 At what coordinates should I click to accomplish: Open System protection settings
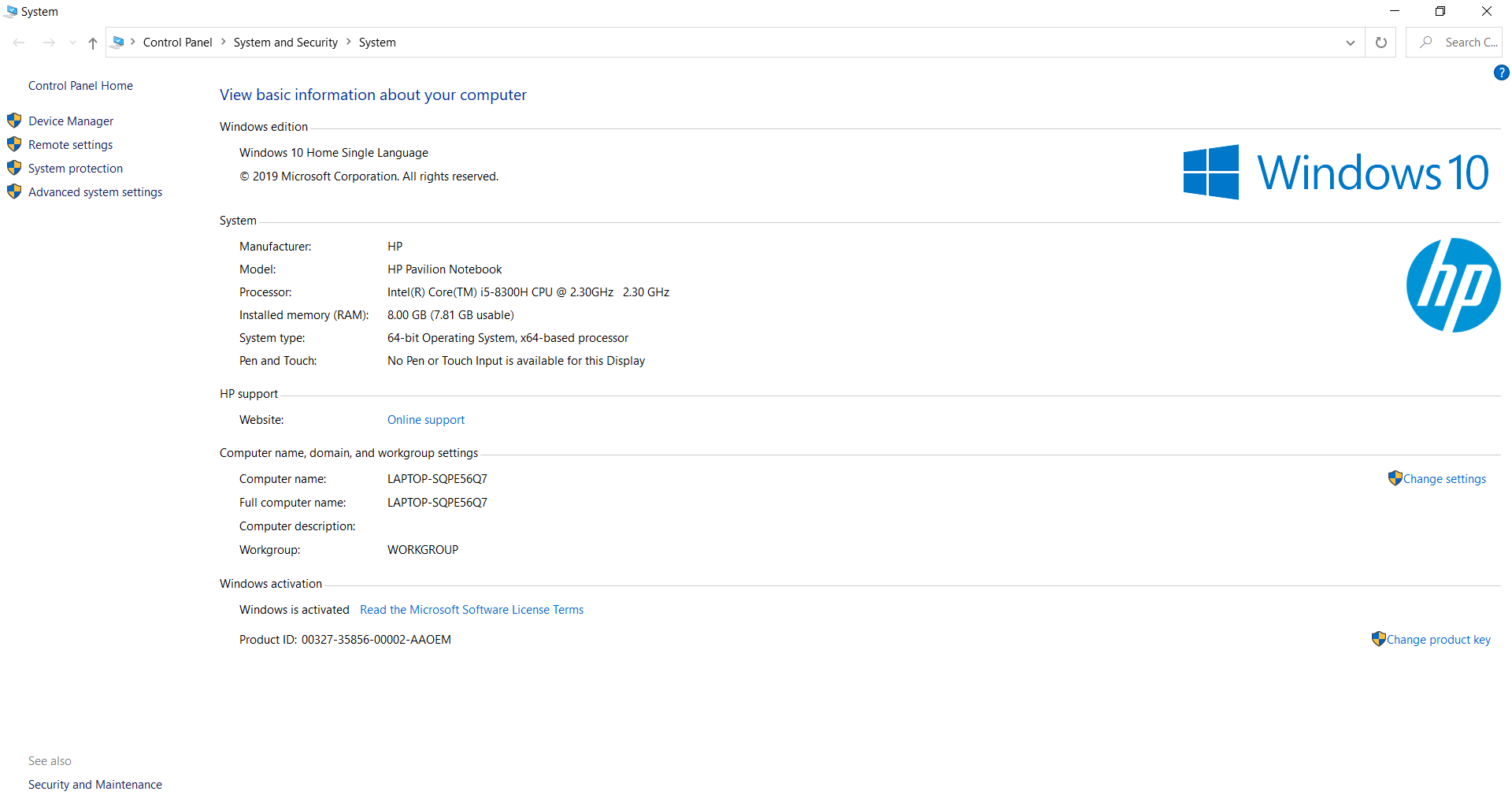[x=75, y=168]
